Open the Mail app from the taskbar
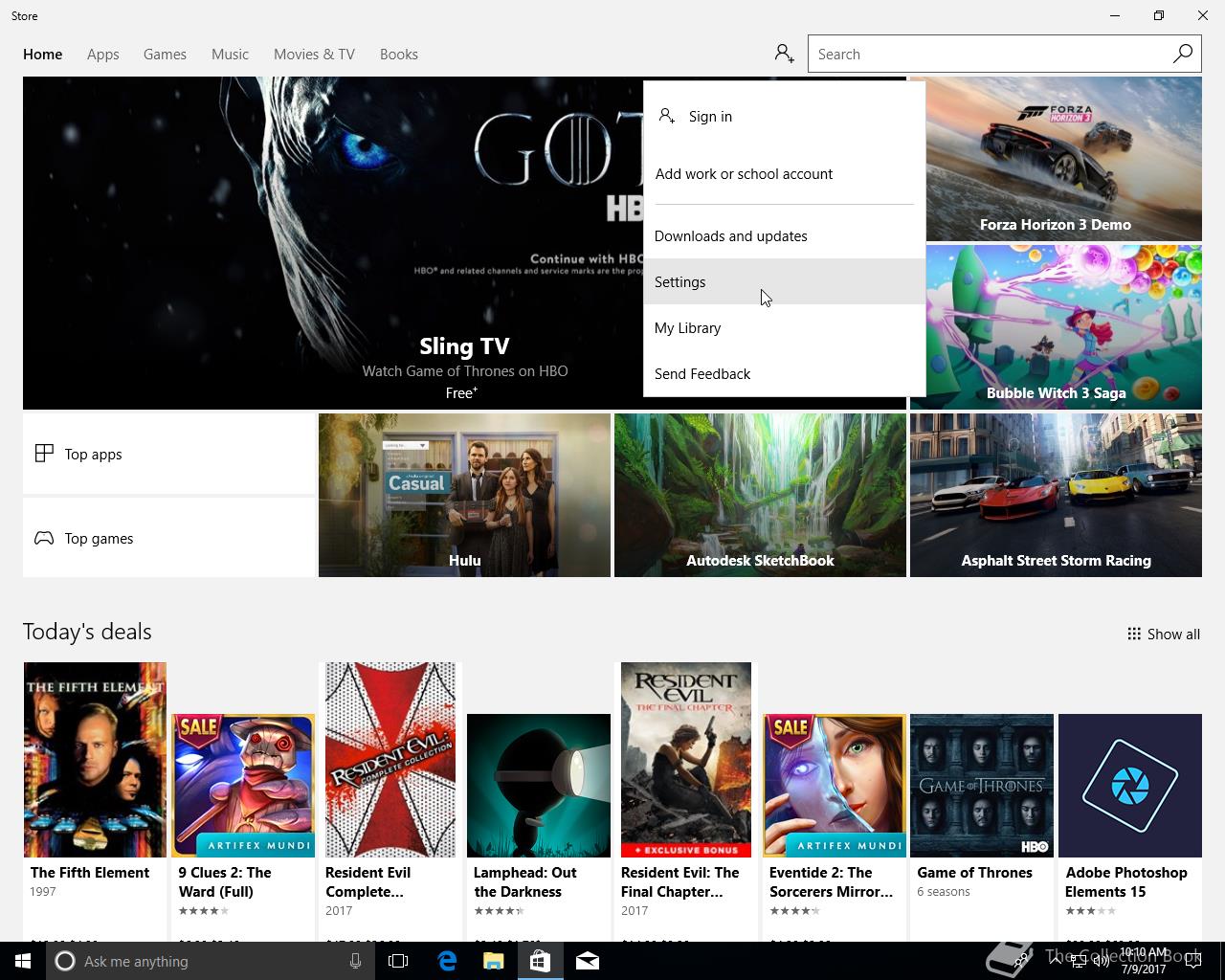 coord(587,961)
